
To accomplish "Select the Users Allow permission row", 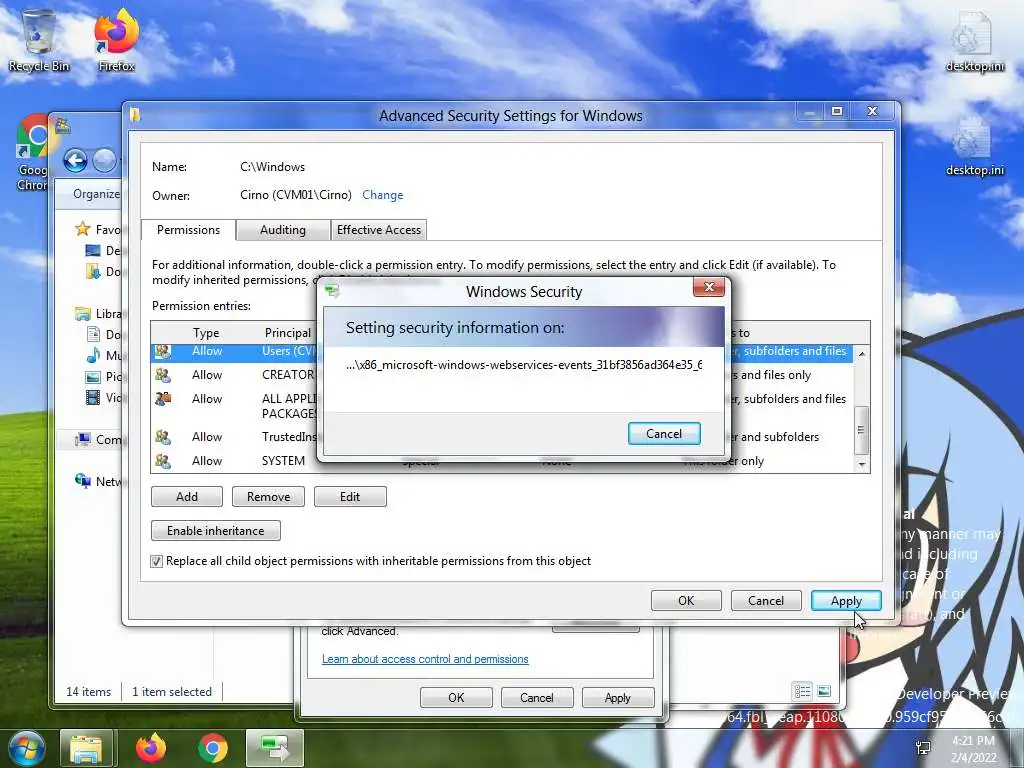I will click(x=502, y=351).
